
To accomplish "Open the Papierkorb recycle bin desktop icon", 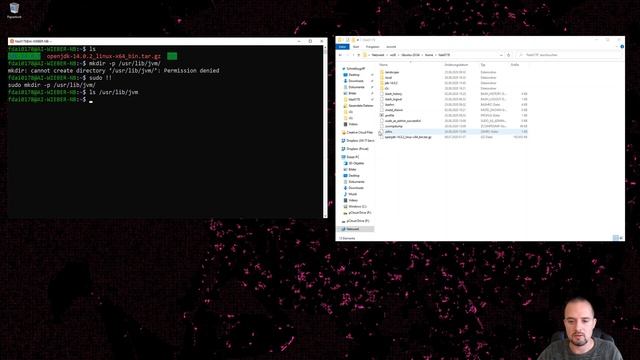I will coord(14,11).
